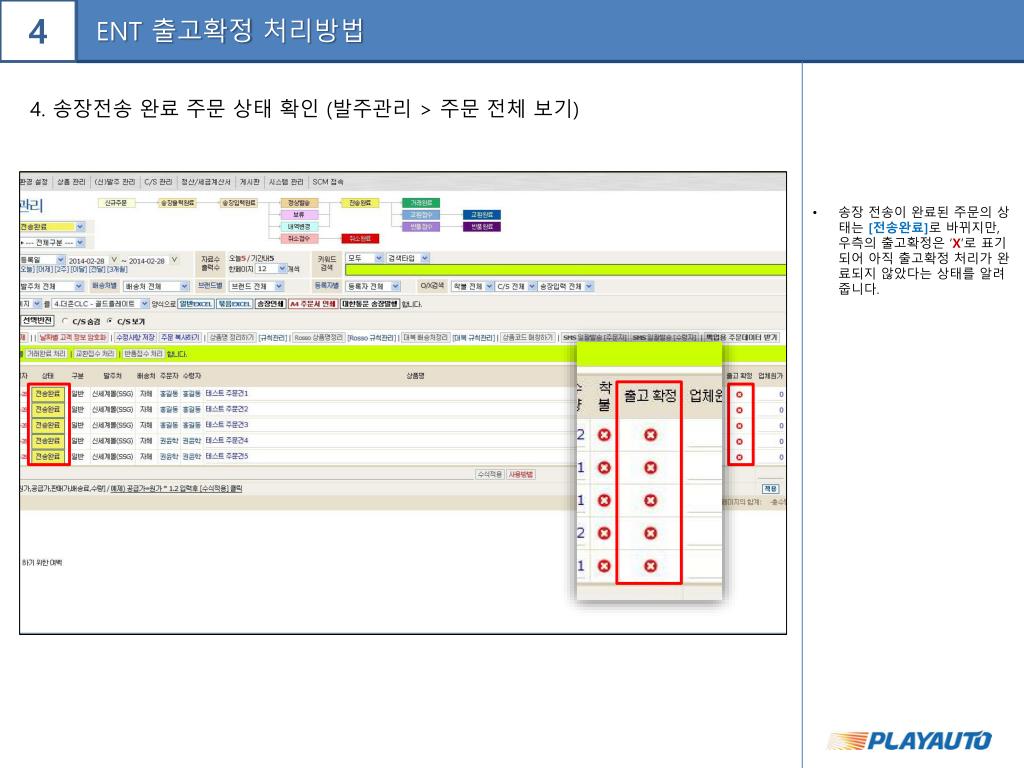Click the yellow 전송완료 flow box
The width and height of the screenshot is (1024, 768).
(360, 203)
